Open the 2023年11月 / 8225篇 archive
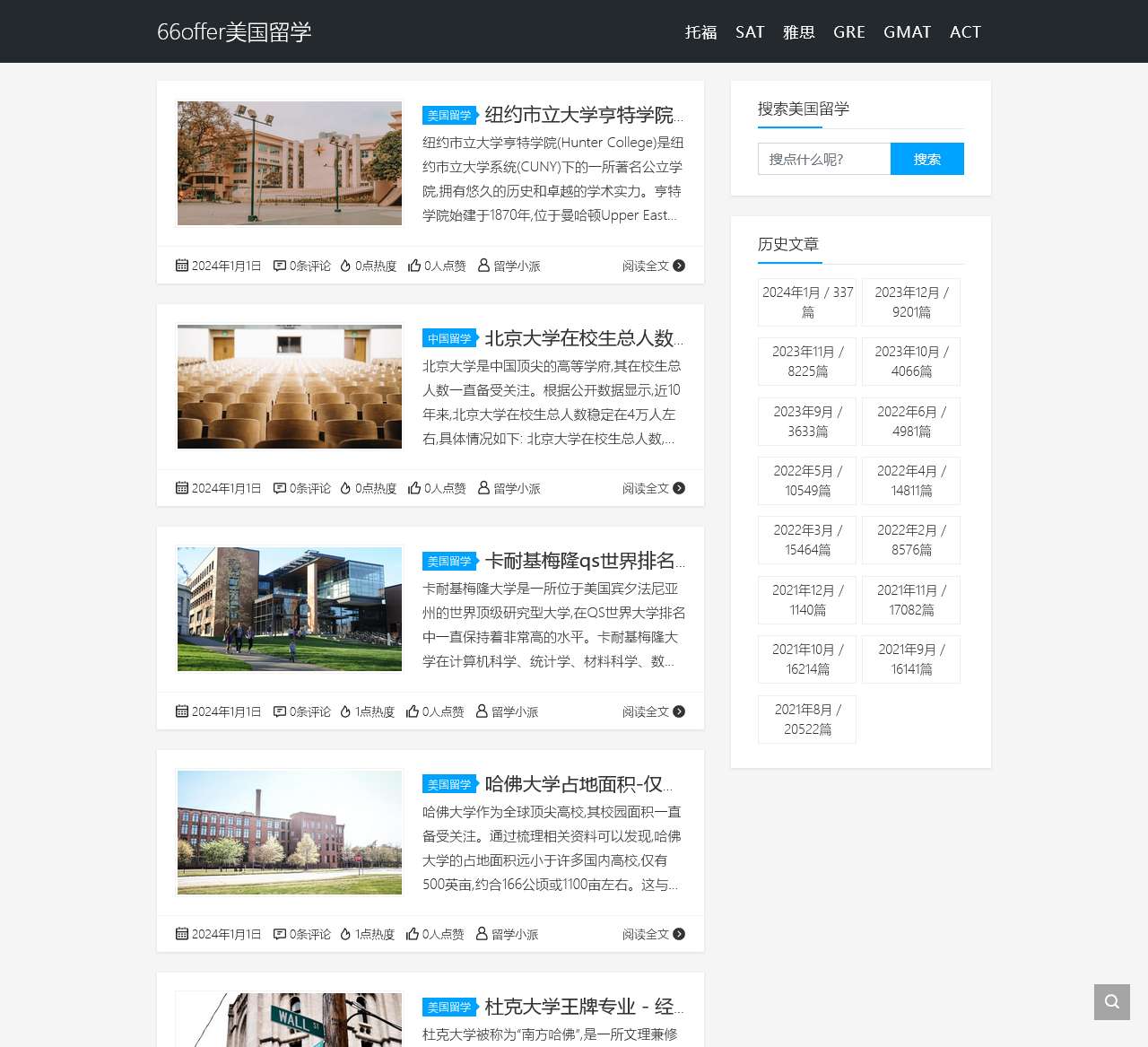The image size is (1148, 1047). point(807,362)
